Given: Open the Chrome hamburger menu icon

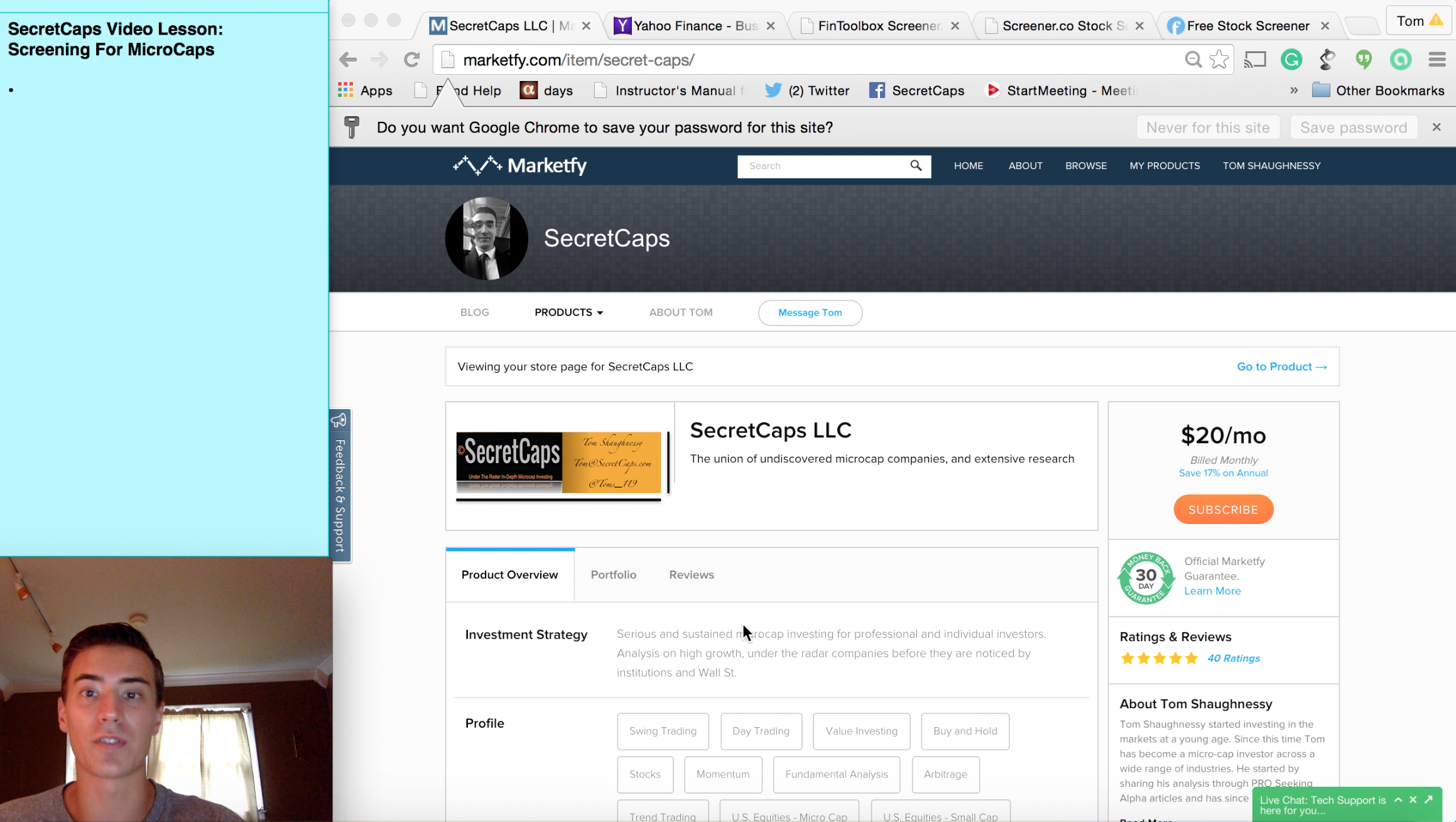Looking at the screenshot, I should [x=1437, y=60].
